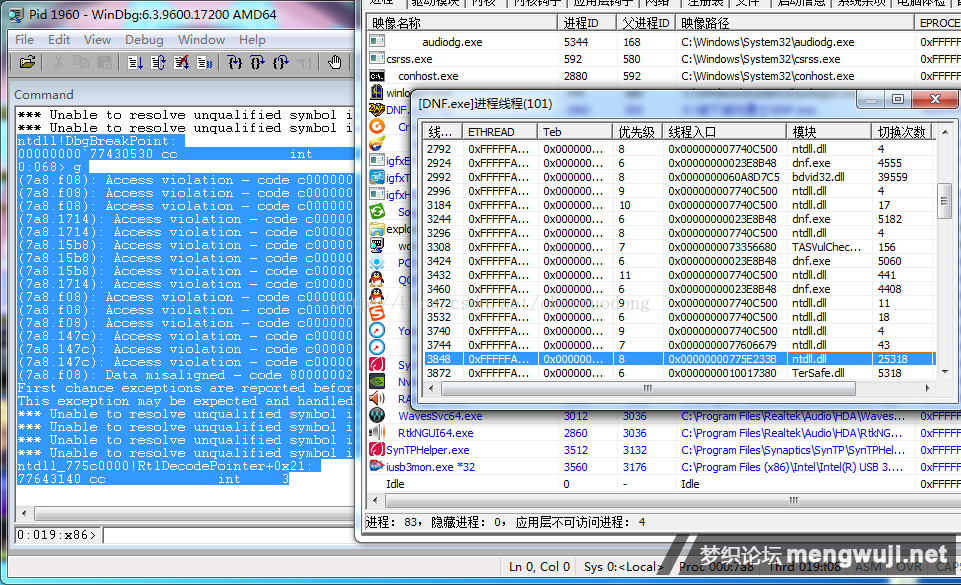Image resolution: width=961 pixels, height=585 pixels.
Task: Select the Idle process row
Action: (664, 484)
